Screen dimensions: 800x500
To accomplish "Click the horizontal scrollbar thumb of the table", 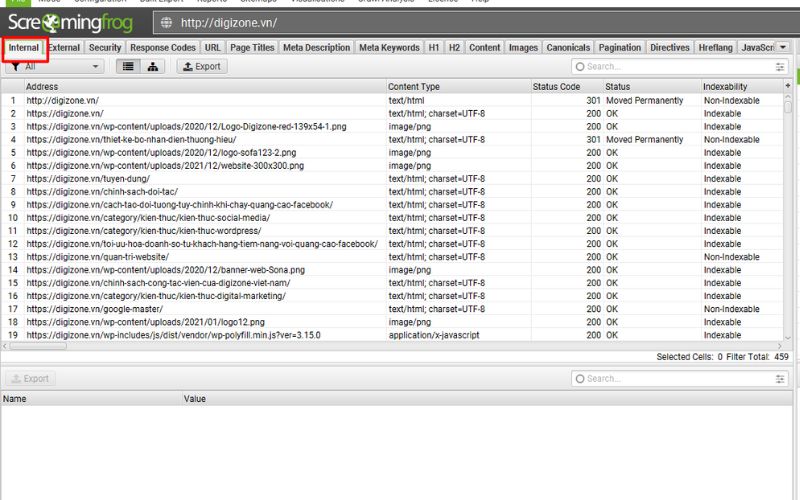I will click(x=38, y=346).
